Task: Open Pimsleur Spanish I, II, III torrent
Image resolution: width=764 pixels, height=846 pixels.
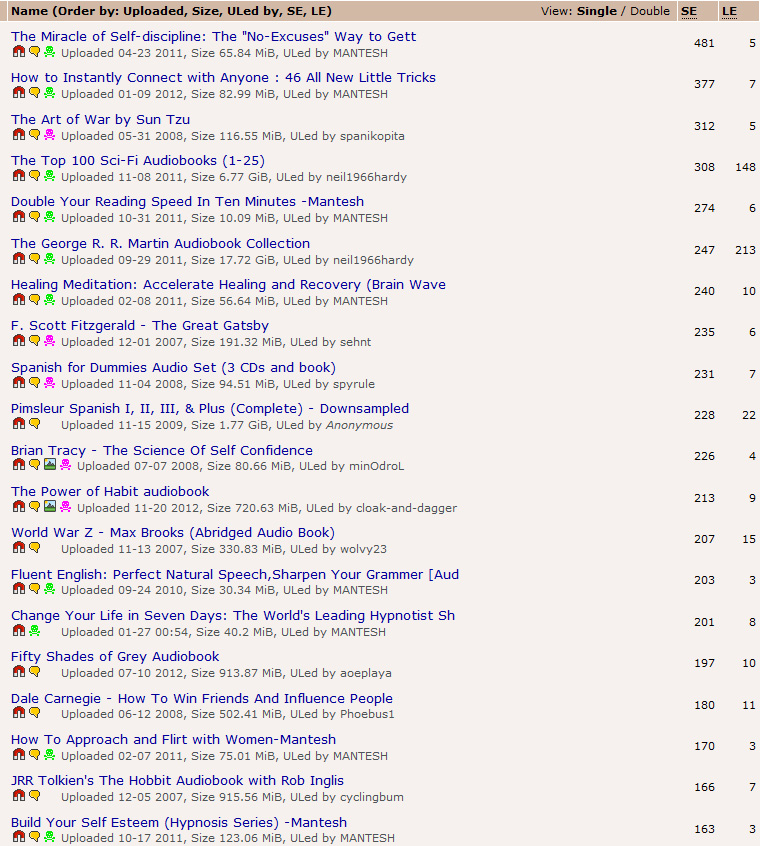Action: click(x=210, y=408)
